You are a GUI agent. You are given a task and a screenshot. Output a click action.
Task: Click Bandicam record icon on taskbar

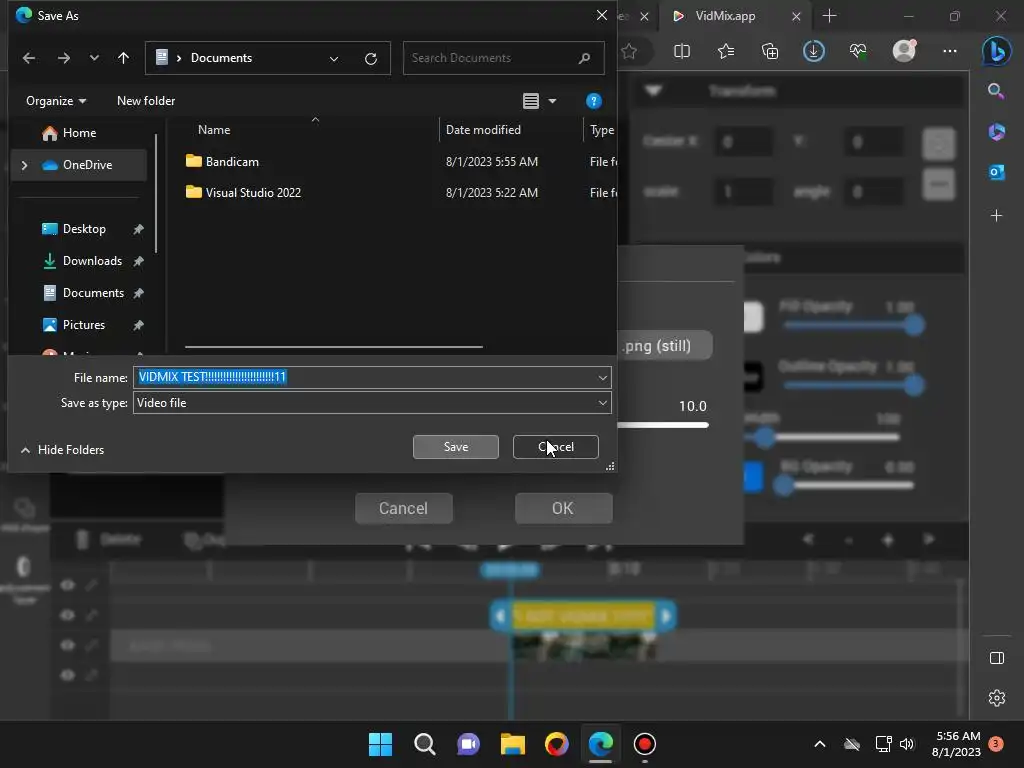click(x=645, y=744)
